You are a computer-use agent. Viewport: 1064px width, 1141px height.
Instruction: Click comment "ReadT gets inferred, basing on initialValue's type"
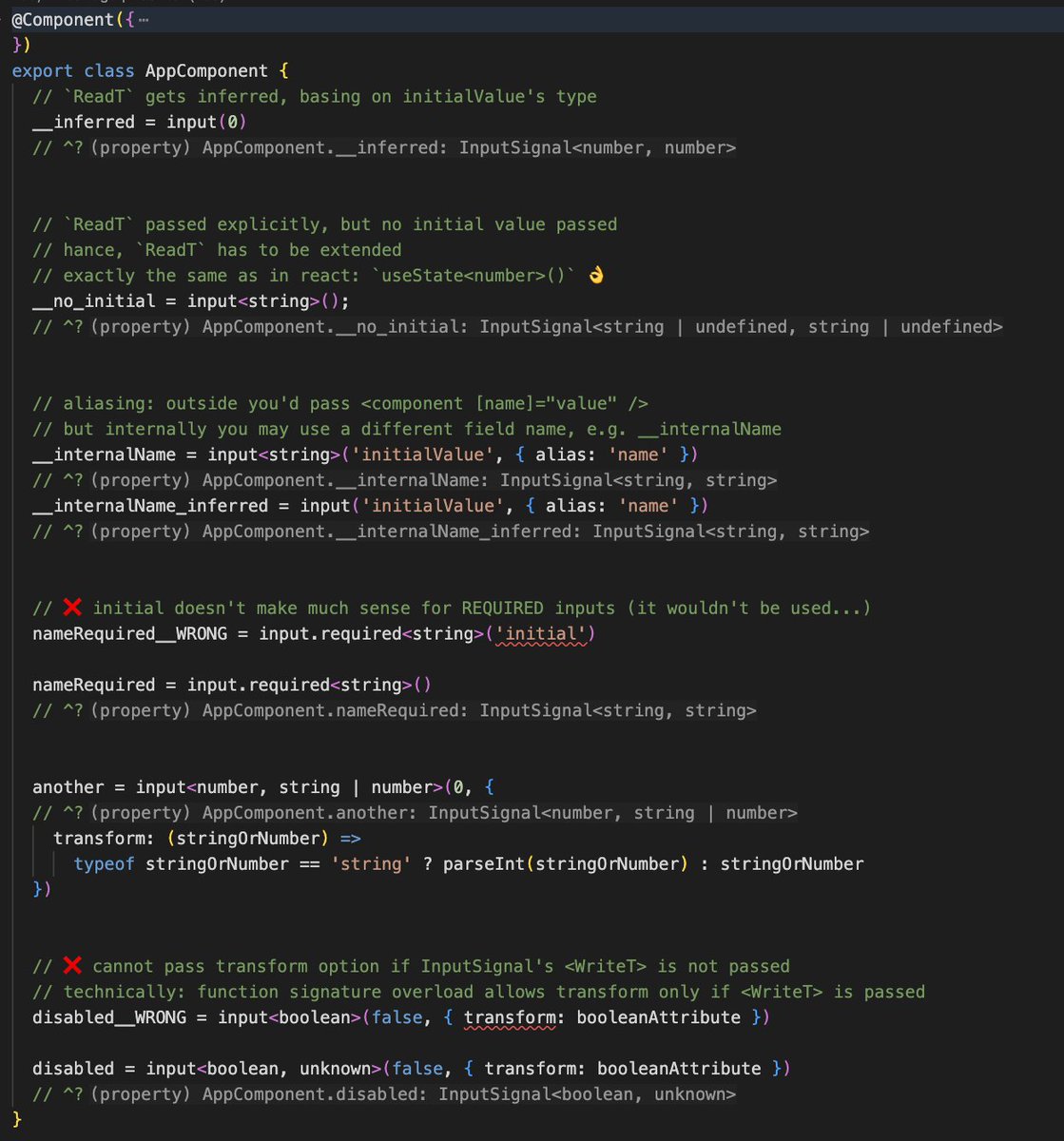[315, 96]
